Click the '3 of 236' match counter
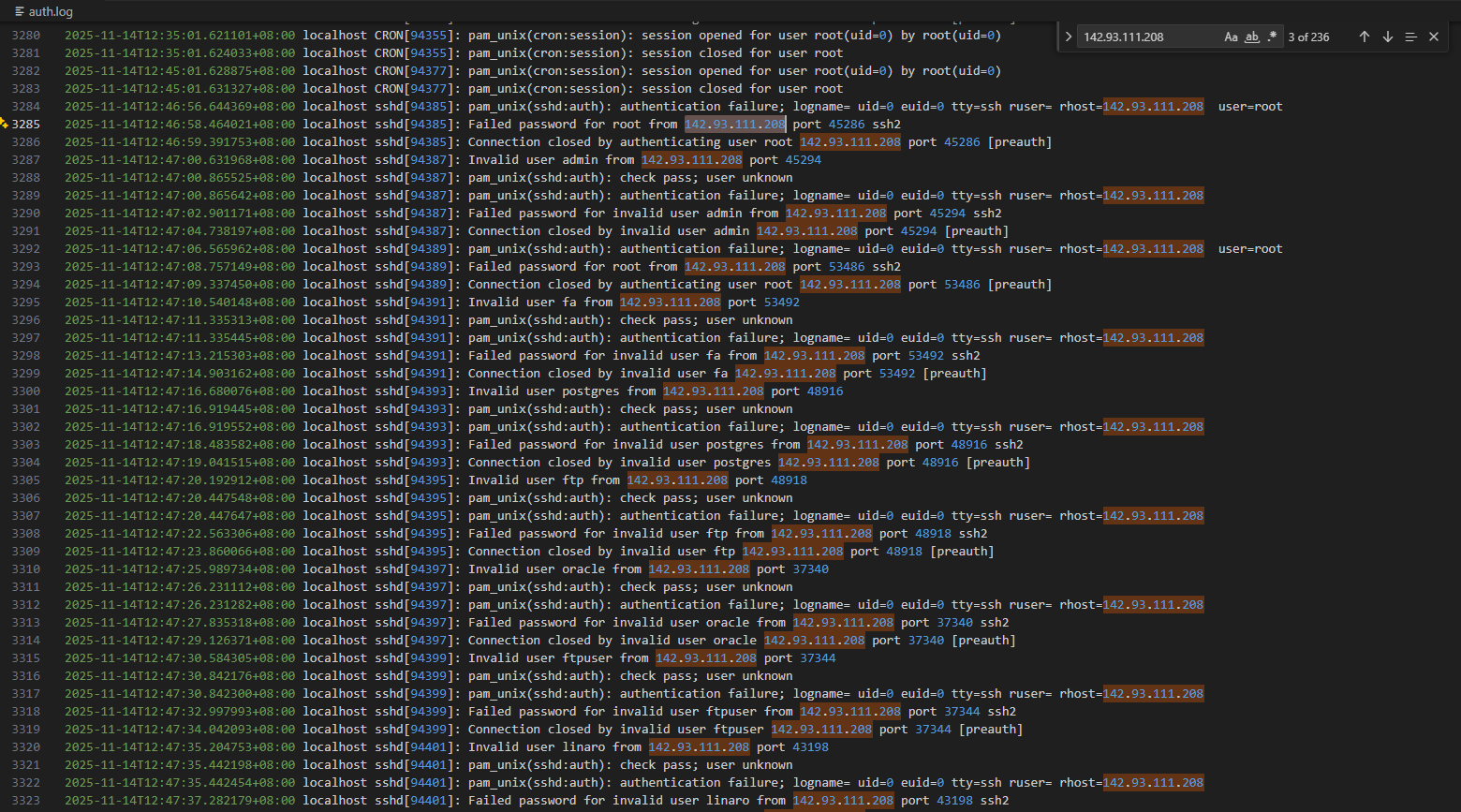Image resolution: width=1461 pixels, height=812 pixels. [1308, 37]
